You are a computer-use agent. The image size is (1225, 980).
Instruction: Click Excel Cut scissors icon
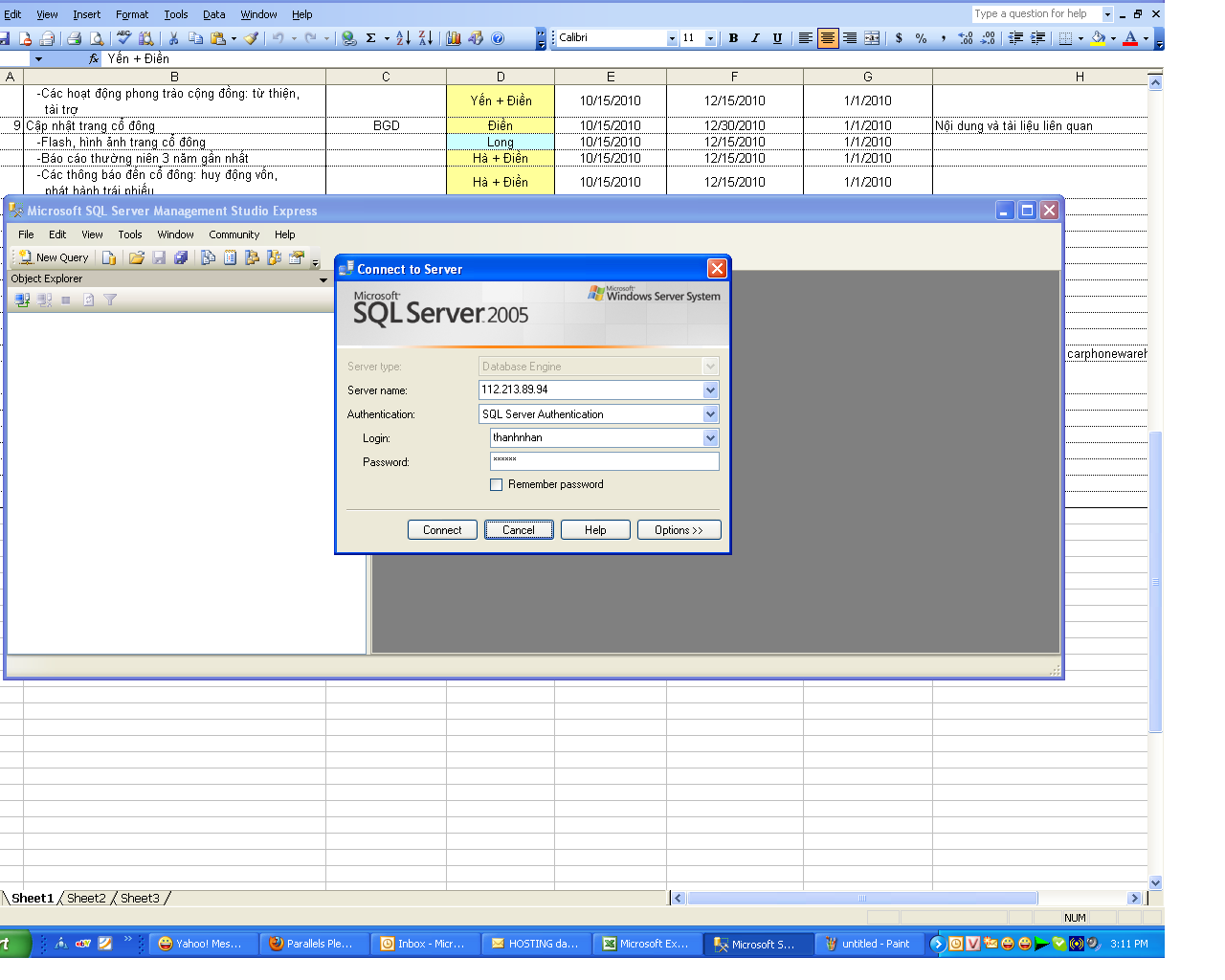pos(173,38)
